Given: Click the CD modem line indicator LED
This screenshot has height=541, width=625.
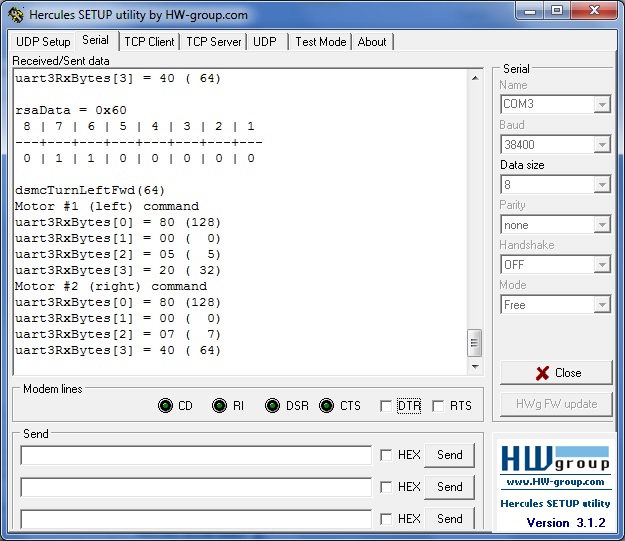Looking at the screenshot, I should click(x=165, y=406).
